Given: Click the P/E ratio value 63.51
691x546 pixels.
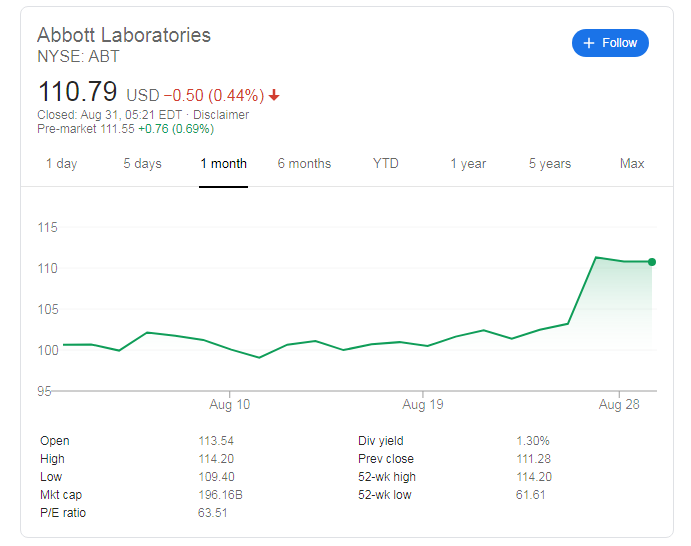Looking at the screenshot, I should point(213,513).
